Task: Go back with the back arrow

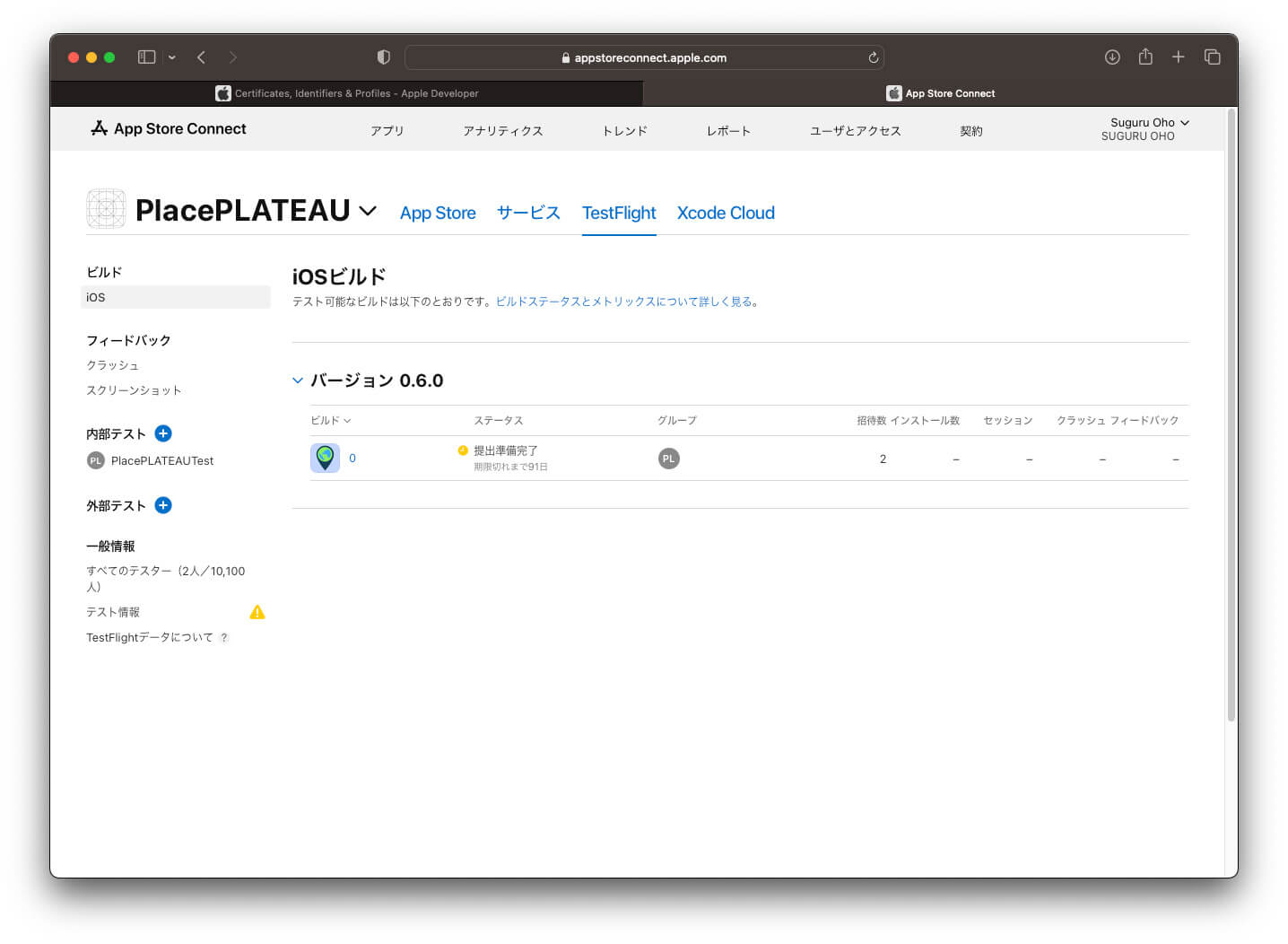Action: pyautogui.click(x=201, y=57)
